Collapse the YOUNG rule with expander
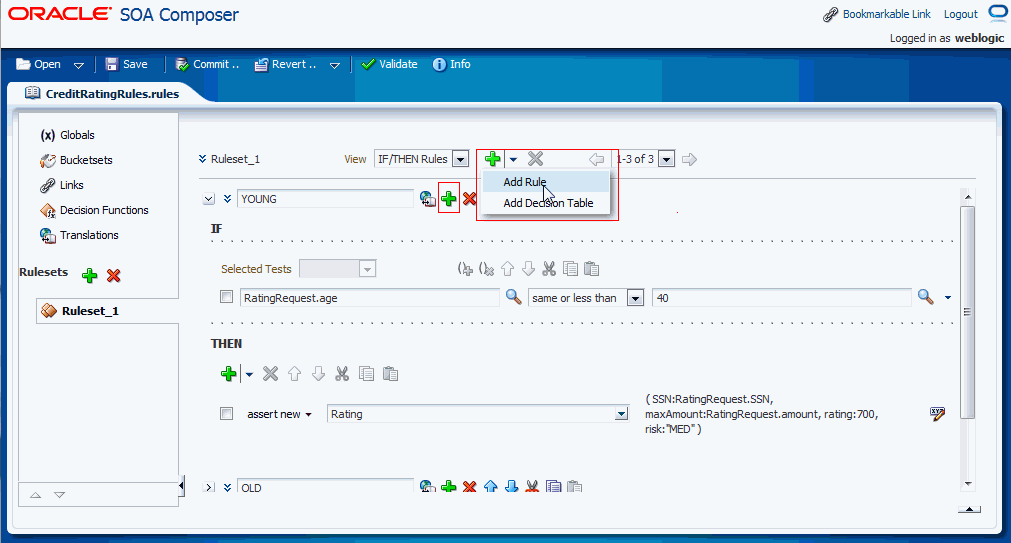Viewport: 1011px width, 543px height. click(x=208, y=199)
